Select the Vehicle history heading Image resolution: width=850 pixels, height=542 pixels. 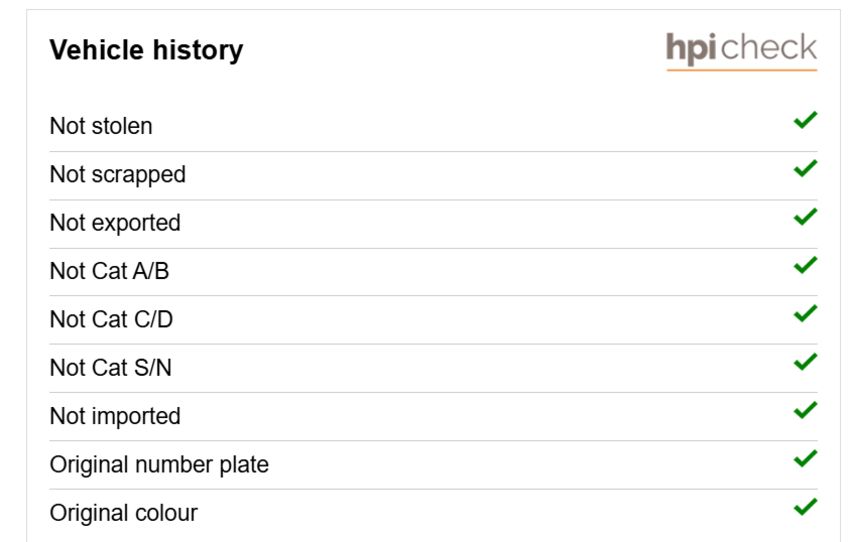[x=146, y=50]
